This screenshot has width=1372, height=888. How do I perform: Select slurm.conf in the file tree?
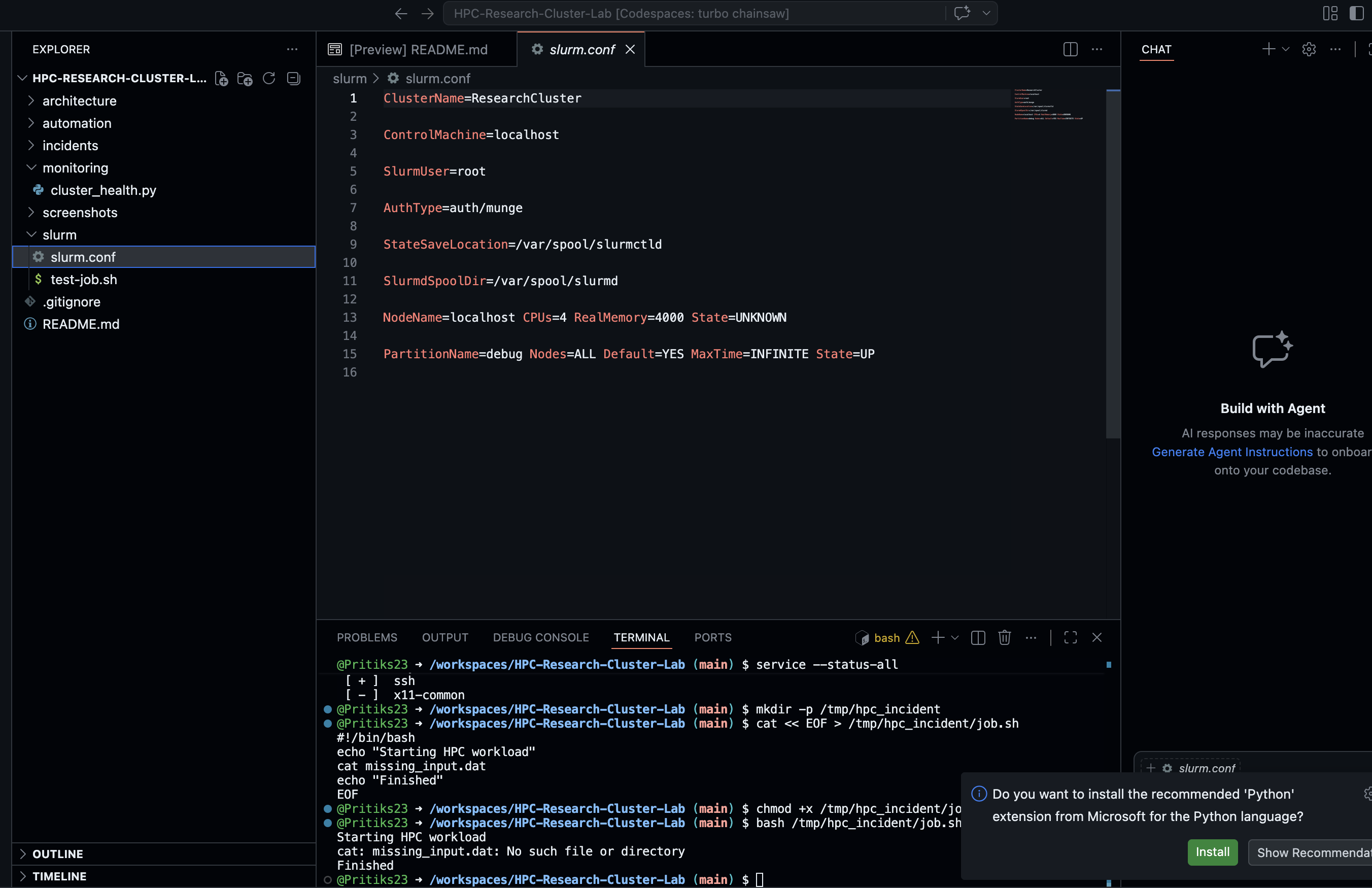point(164,257)
